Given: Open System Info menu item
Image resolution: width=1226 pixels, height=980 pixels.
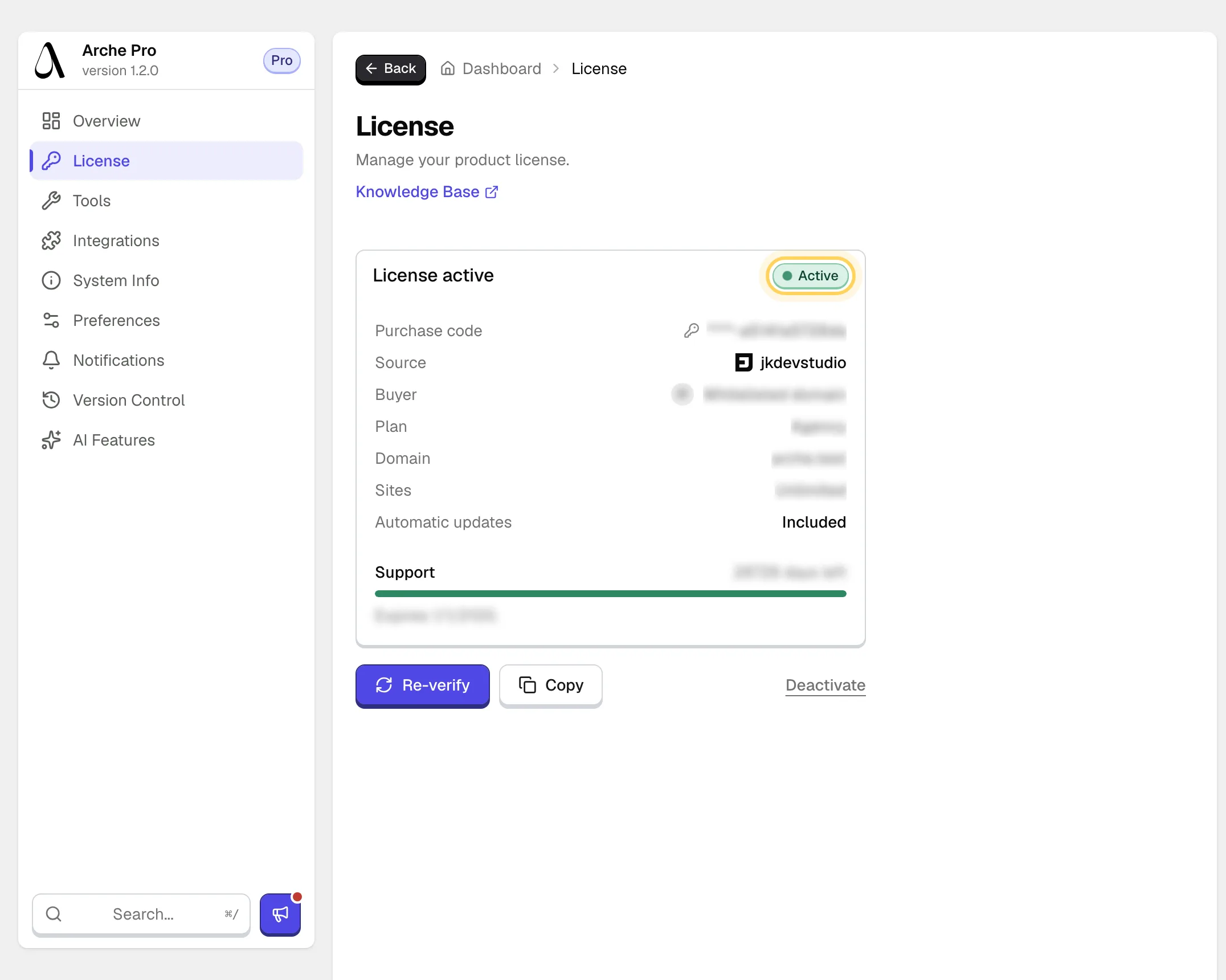Looking at the screenshot, I should tap(166, 280).
